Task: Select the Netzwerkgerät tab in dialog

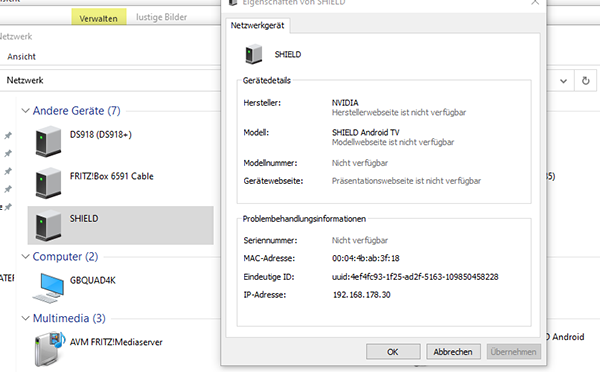Action: (258, 26)
